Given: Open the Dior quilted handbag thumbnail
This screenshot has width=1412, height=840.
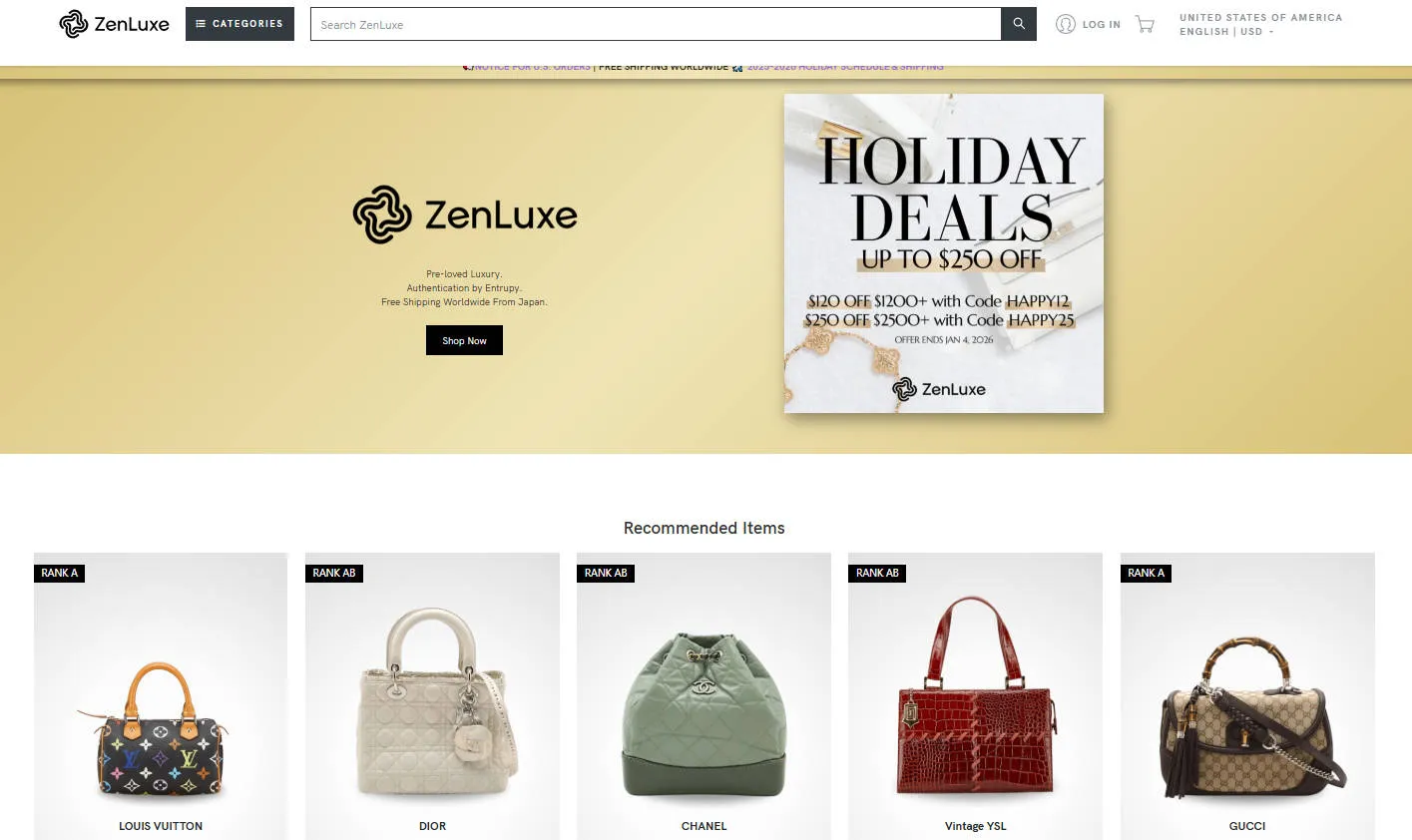Looking at the screenshot, I should tap(432, 696).
